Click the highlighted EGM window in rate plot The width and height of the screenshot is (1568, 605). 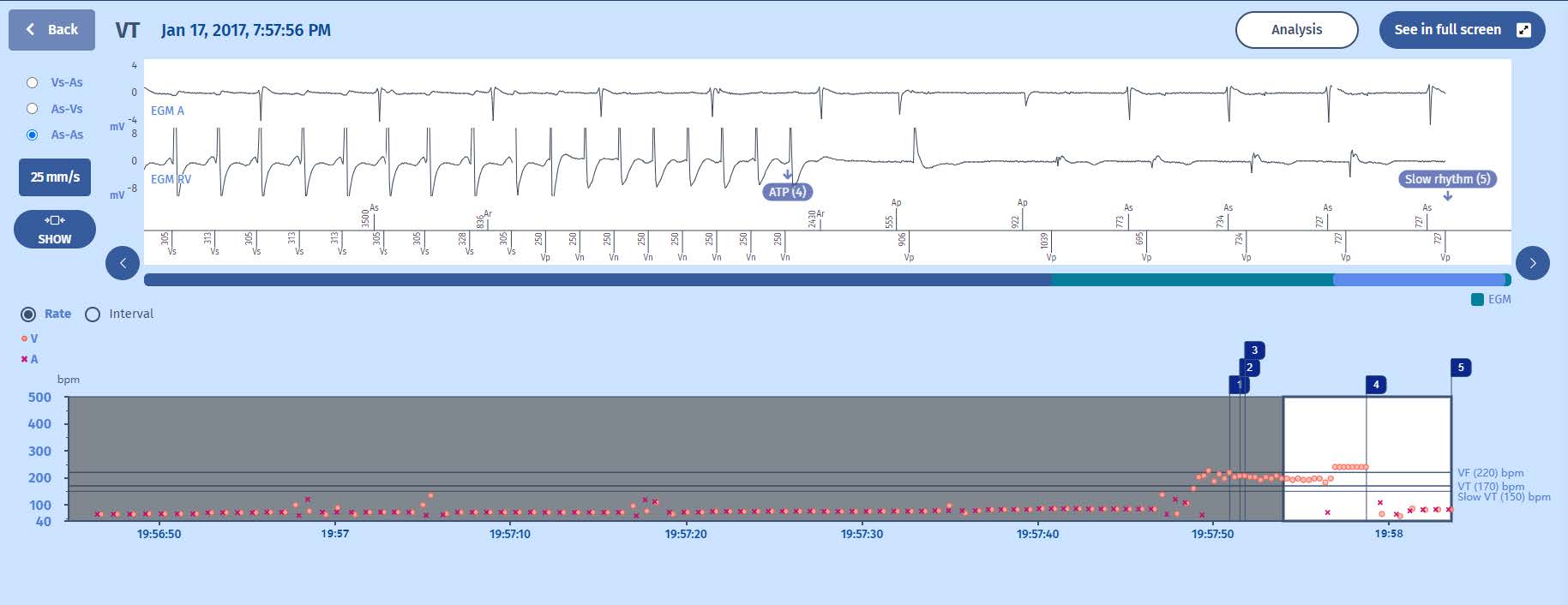click(1367, 458)
